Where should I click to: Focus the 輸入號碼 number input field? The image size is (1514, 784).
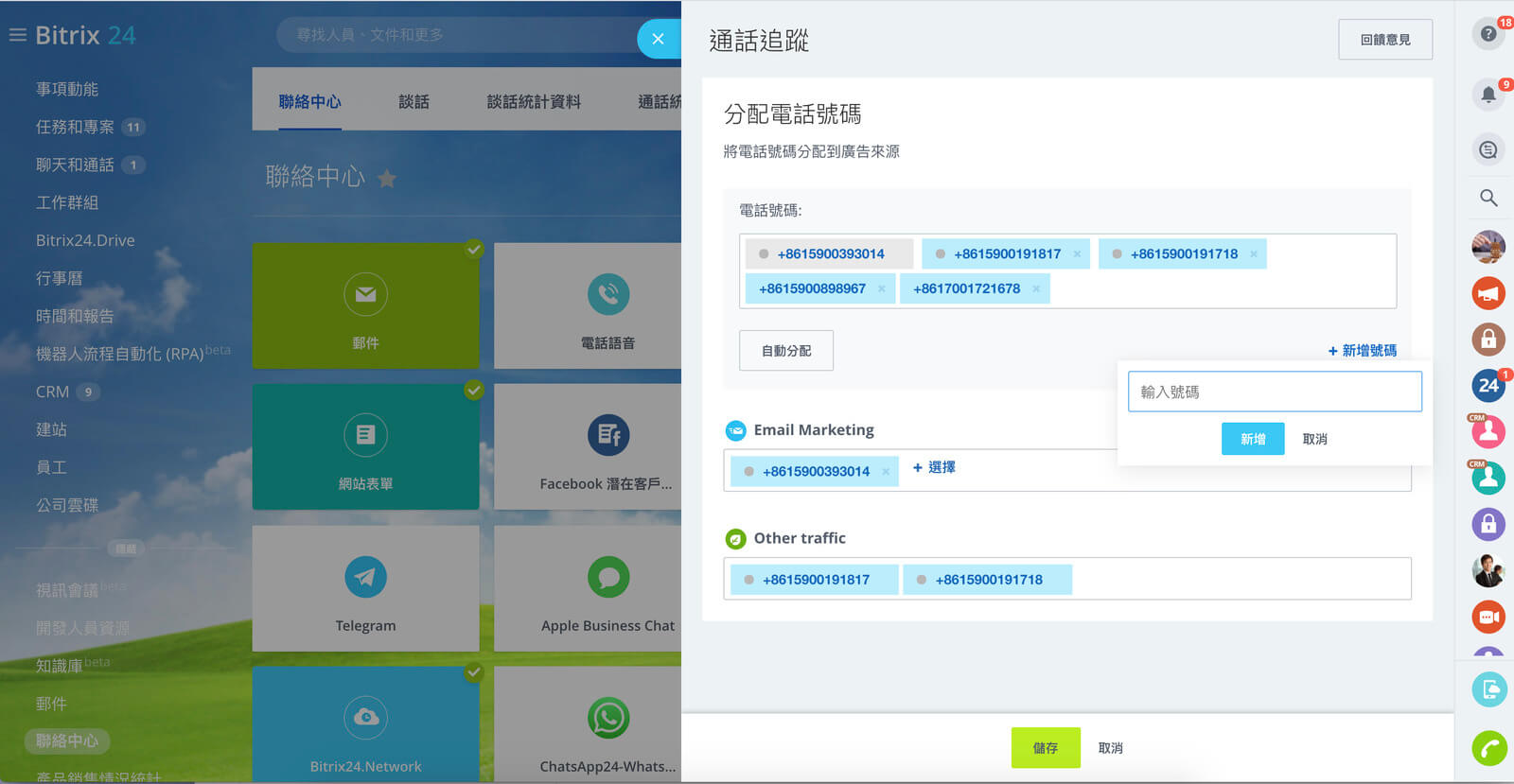[x=1275, y=392]
